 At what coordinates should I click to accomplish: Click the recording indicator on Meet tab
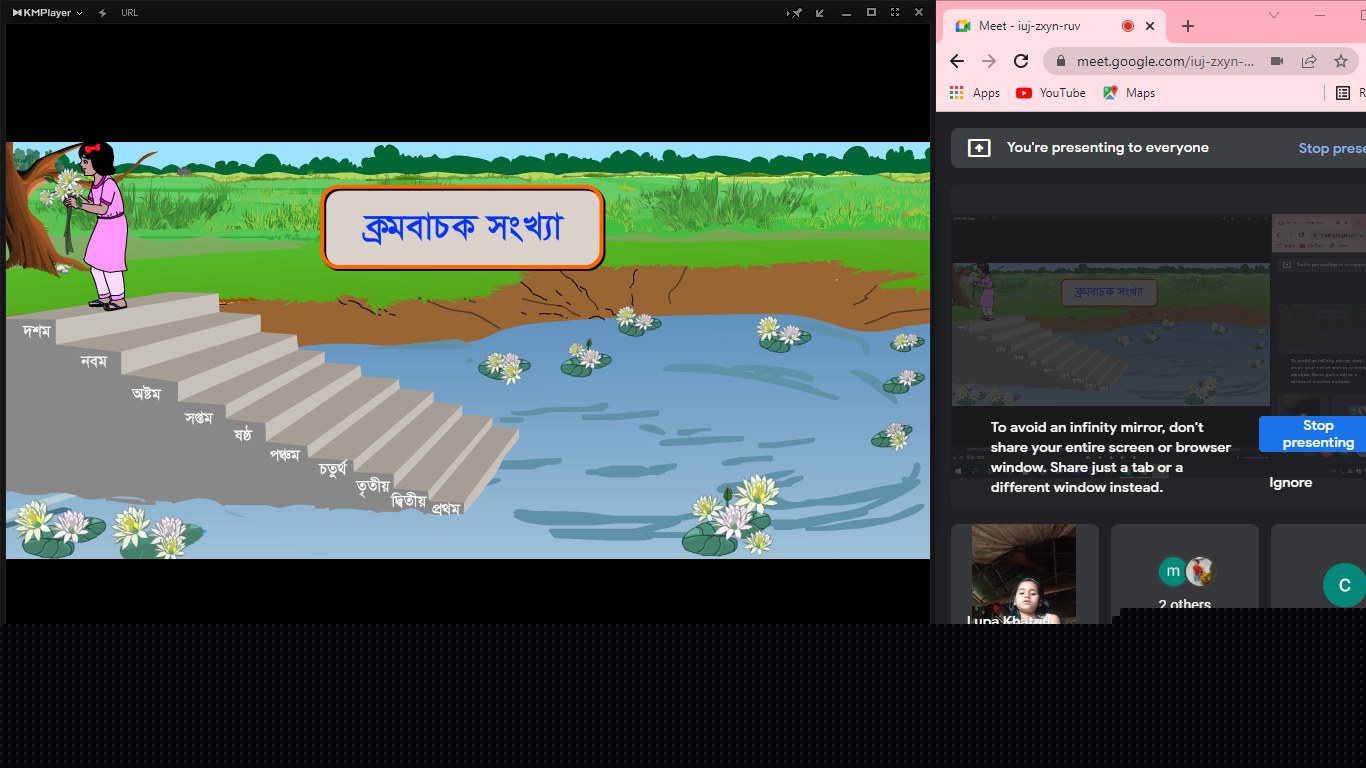click(x=1128, y=26)
